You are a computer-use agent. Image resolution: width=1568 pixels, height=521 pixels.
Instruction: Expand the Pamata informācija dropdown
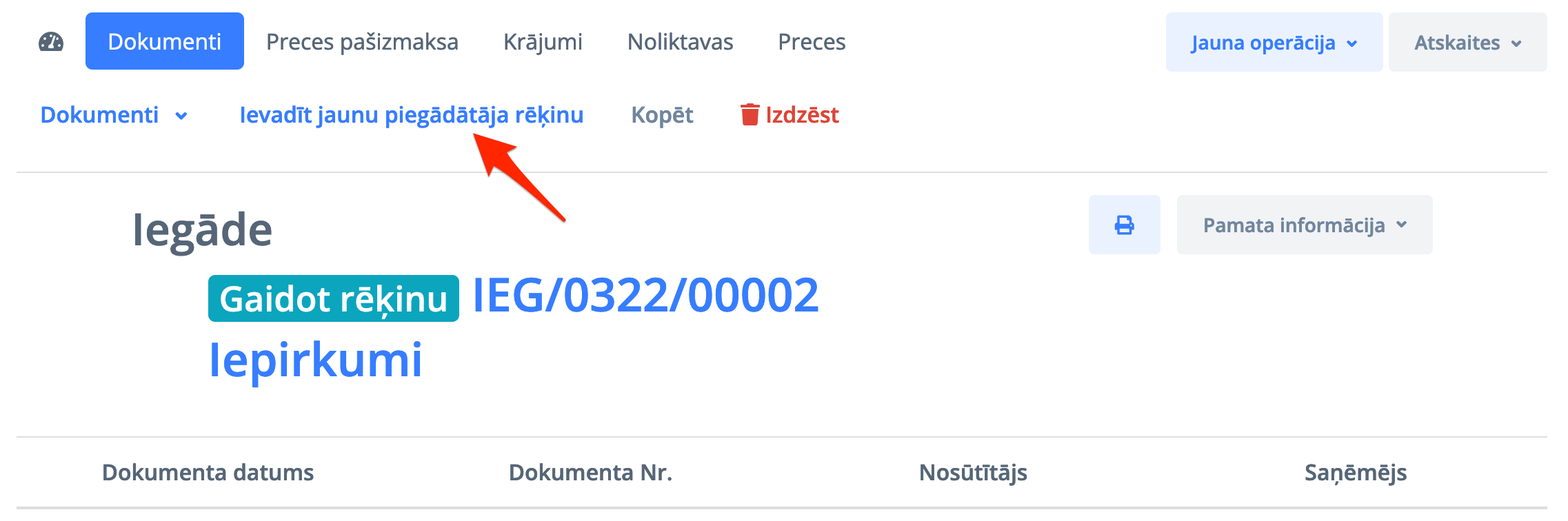(x=1305, y=225)
